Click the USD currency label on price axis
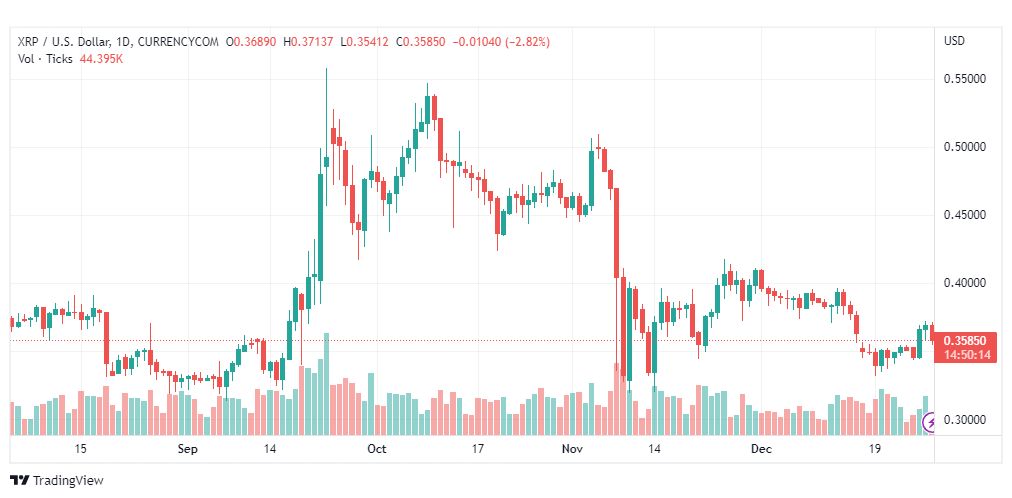1012x498 pixels. (955, 41)
